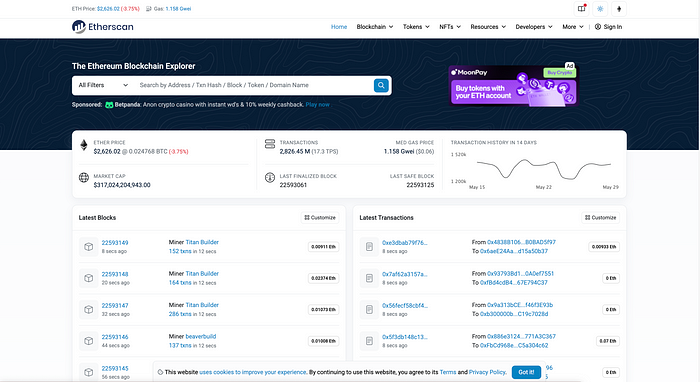Image resolution: width=700 pixels, height=382 pixels.
Task: Expand the Tokens menu
Action: point(416,27)
